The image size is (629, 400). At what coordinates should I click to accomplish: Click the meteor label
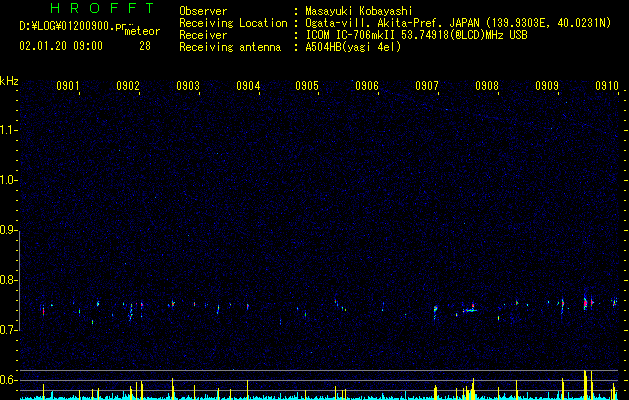pos(142,31)
